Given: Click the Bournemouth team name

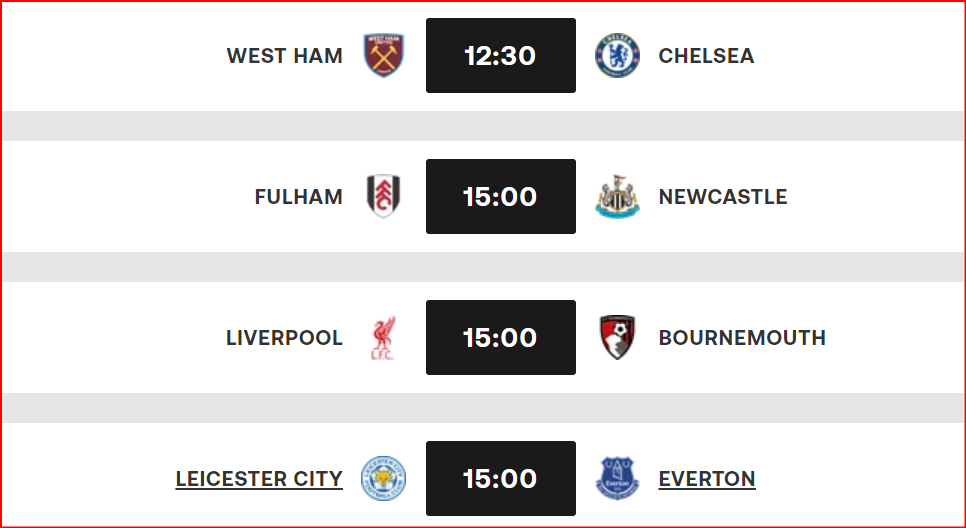Looking at the screenshot, I should point(742,338).
